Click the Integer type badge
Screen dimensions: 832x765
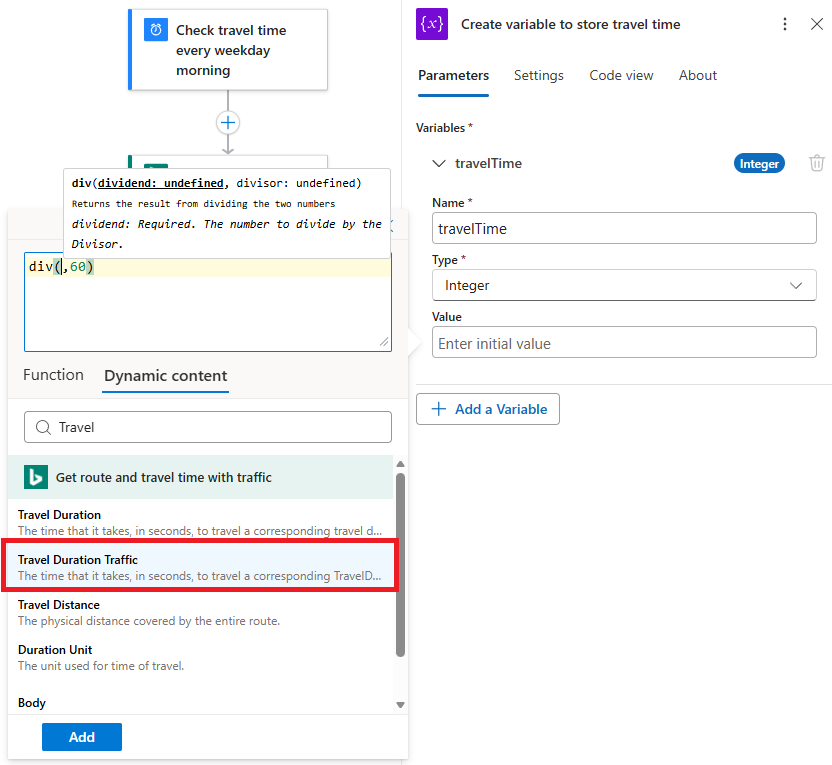click(759, 163)
